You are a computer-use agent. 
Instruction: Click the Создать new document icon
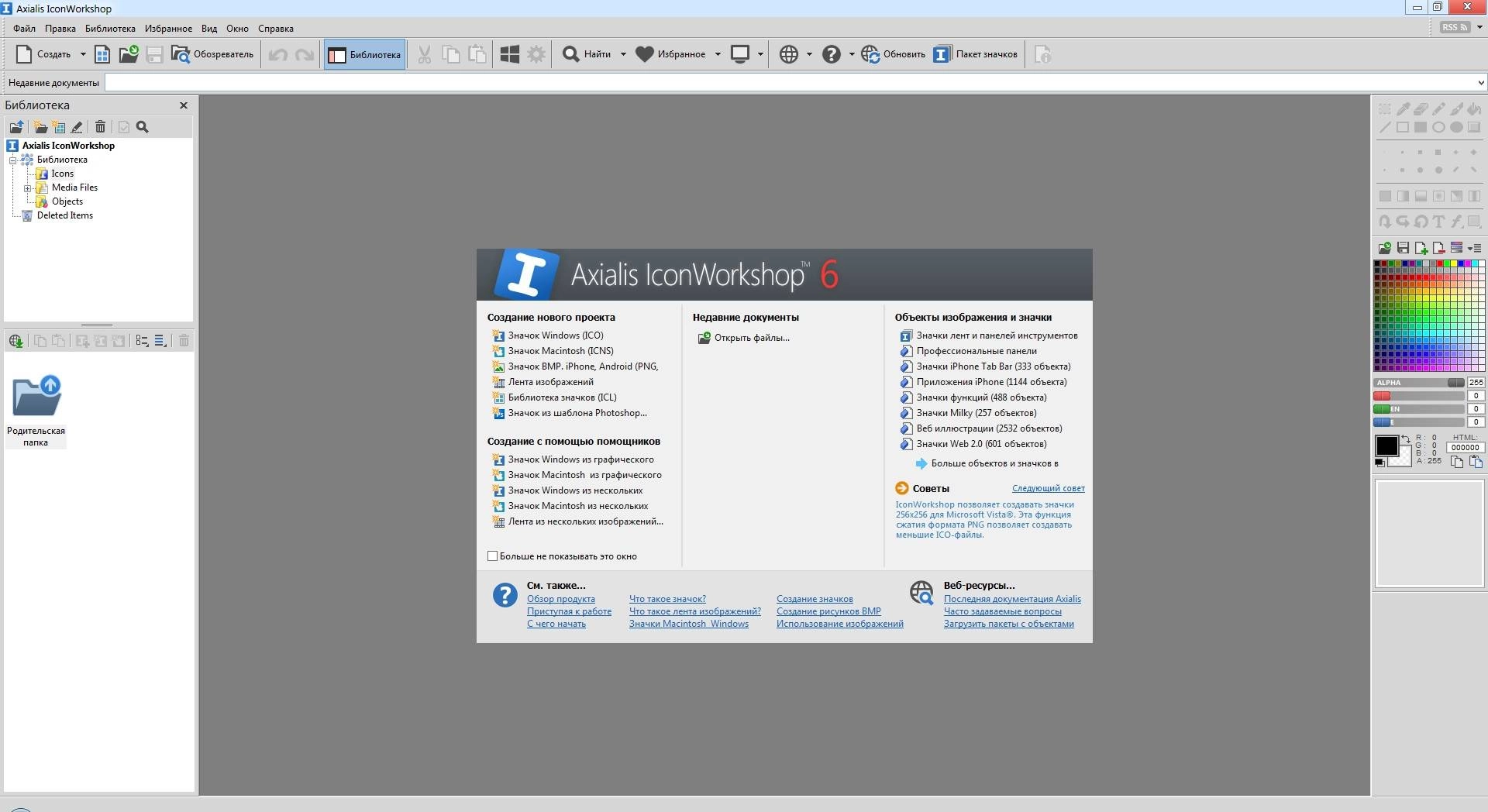pyautogui.click(x=24, y=54)
